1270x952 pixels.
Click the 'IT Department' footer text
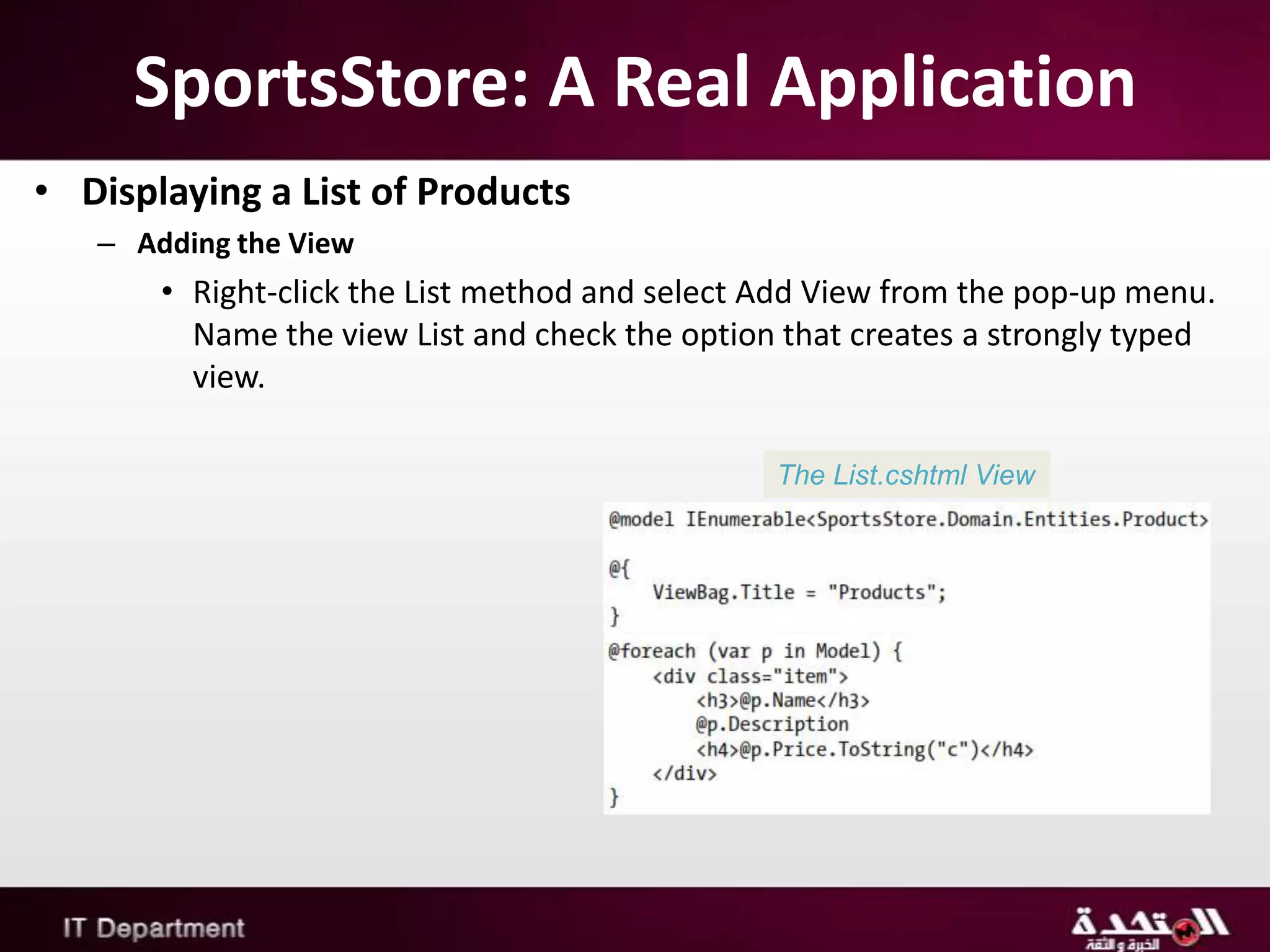point(154,928)
